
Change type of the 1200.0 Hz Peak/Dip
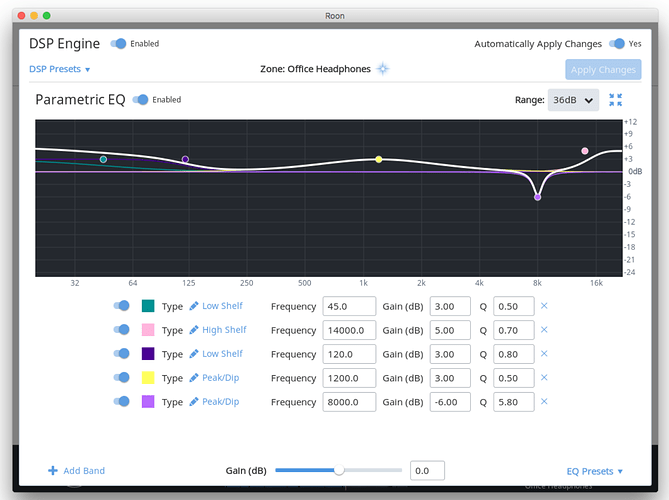coord(221,378)
